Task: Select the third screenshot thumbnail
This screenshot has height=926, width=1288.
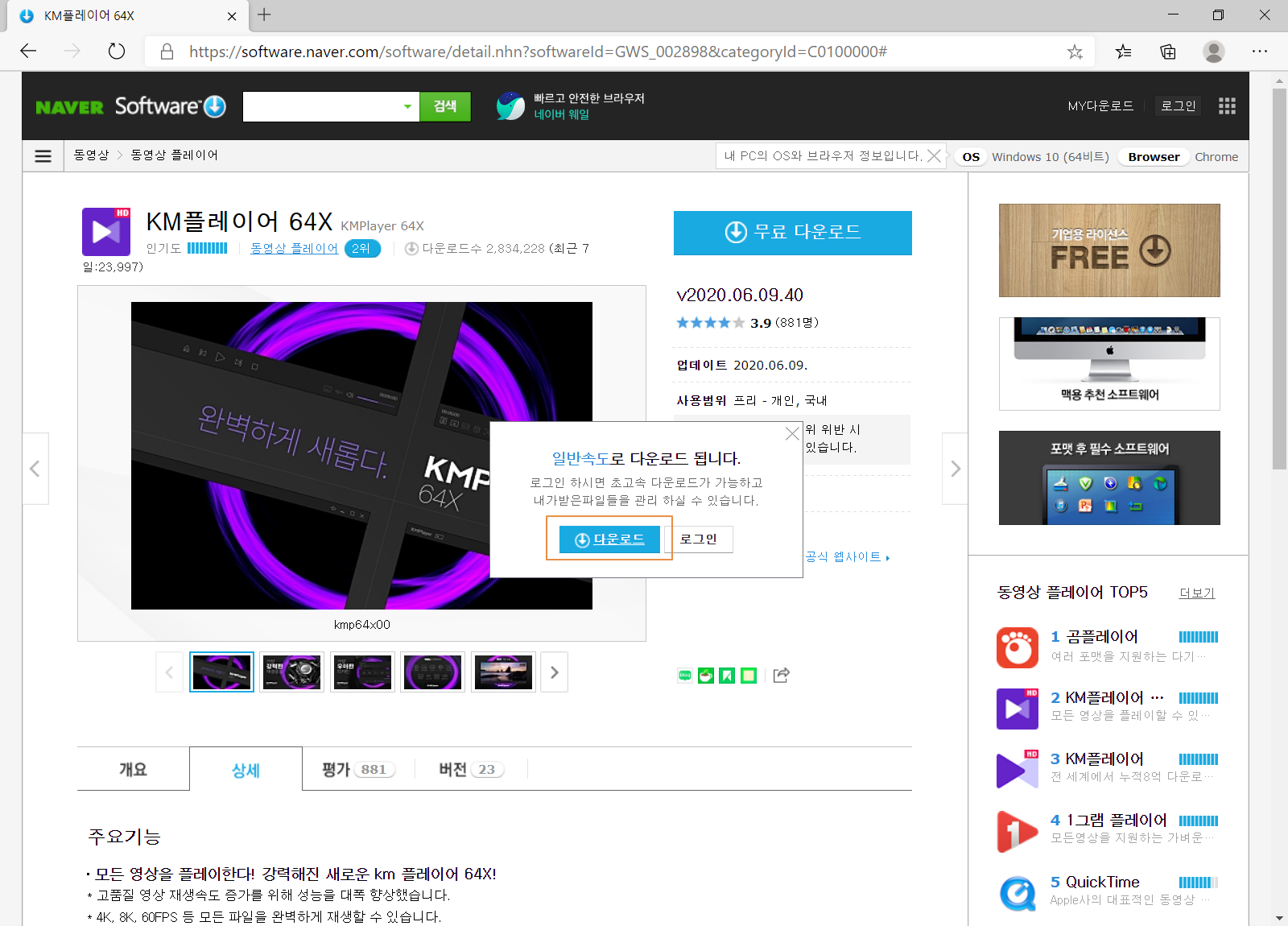Action: pyautogui.click(x=362, y=672)
